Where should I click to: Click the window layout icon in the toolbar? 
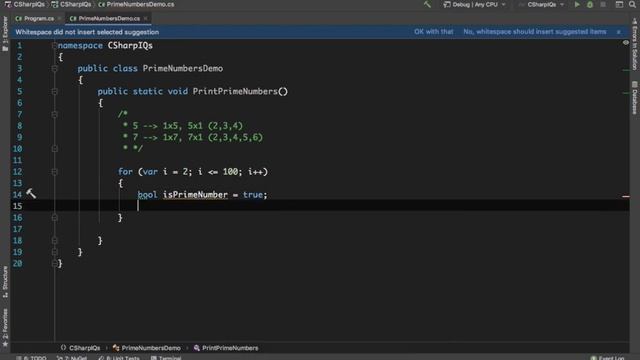[x=619, y=4]
